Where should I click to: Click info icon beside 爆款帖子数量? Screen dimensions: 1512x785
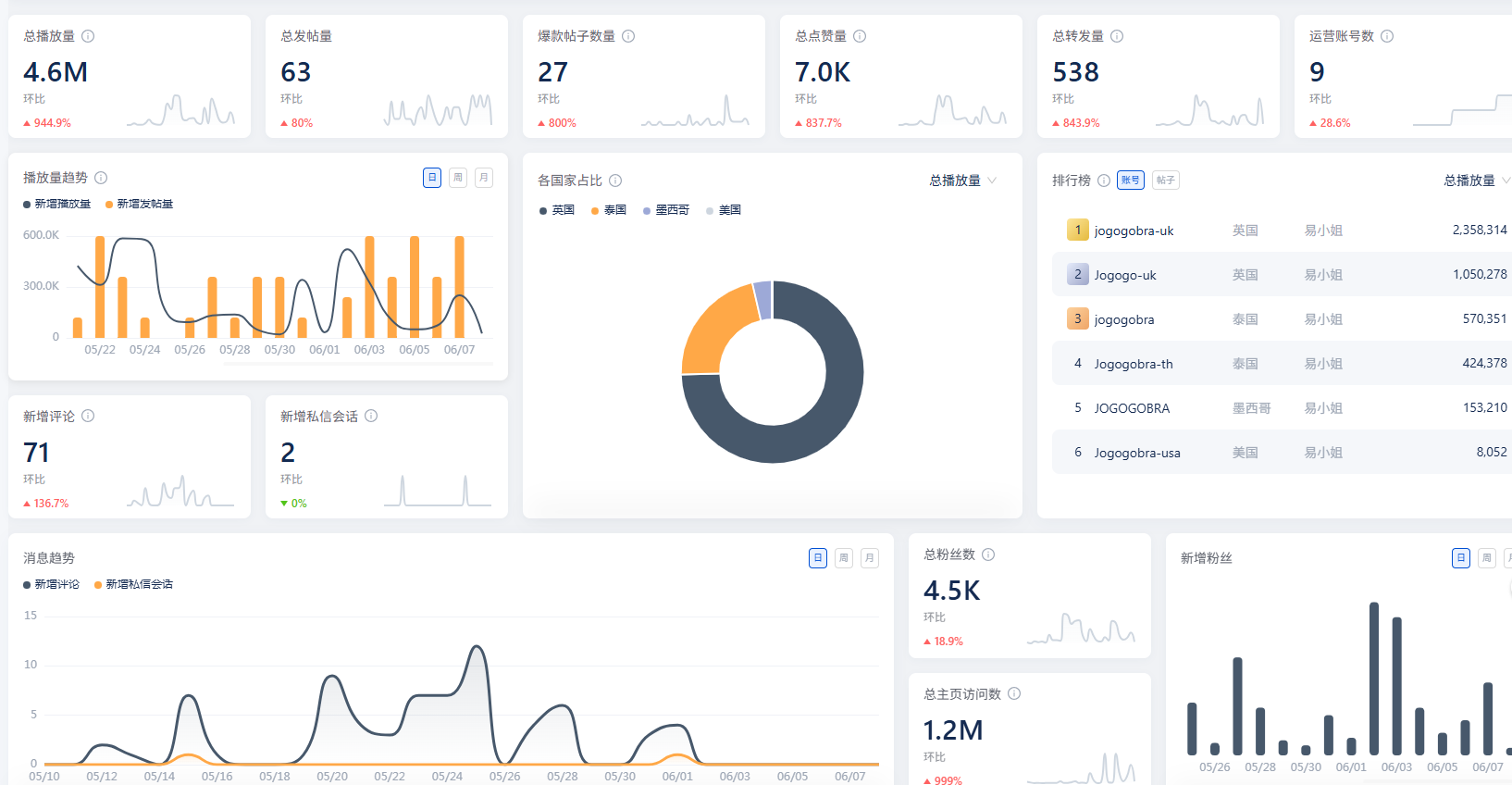[x=628, y=36]
